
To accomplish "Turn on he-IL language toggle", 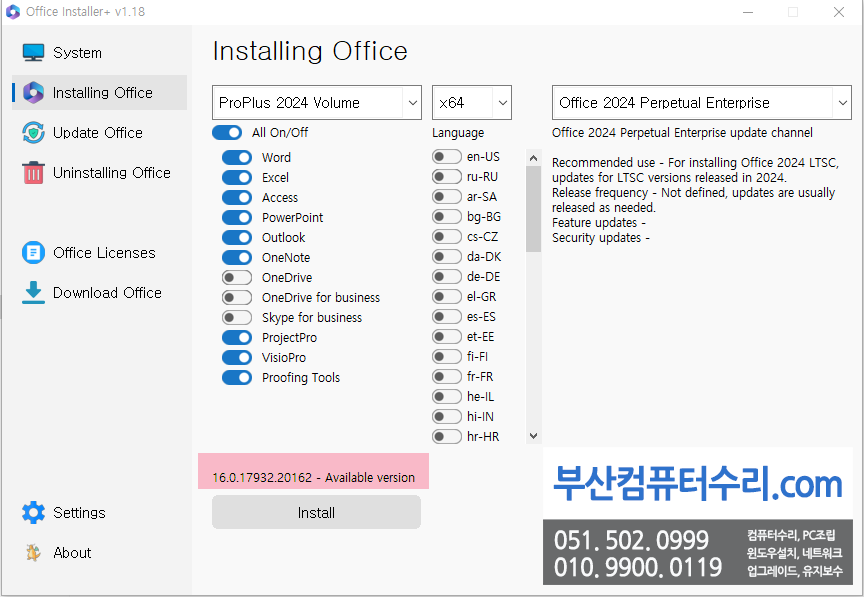I will click(447, 396).
